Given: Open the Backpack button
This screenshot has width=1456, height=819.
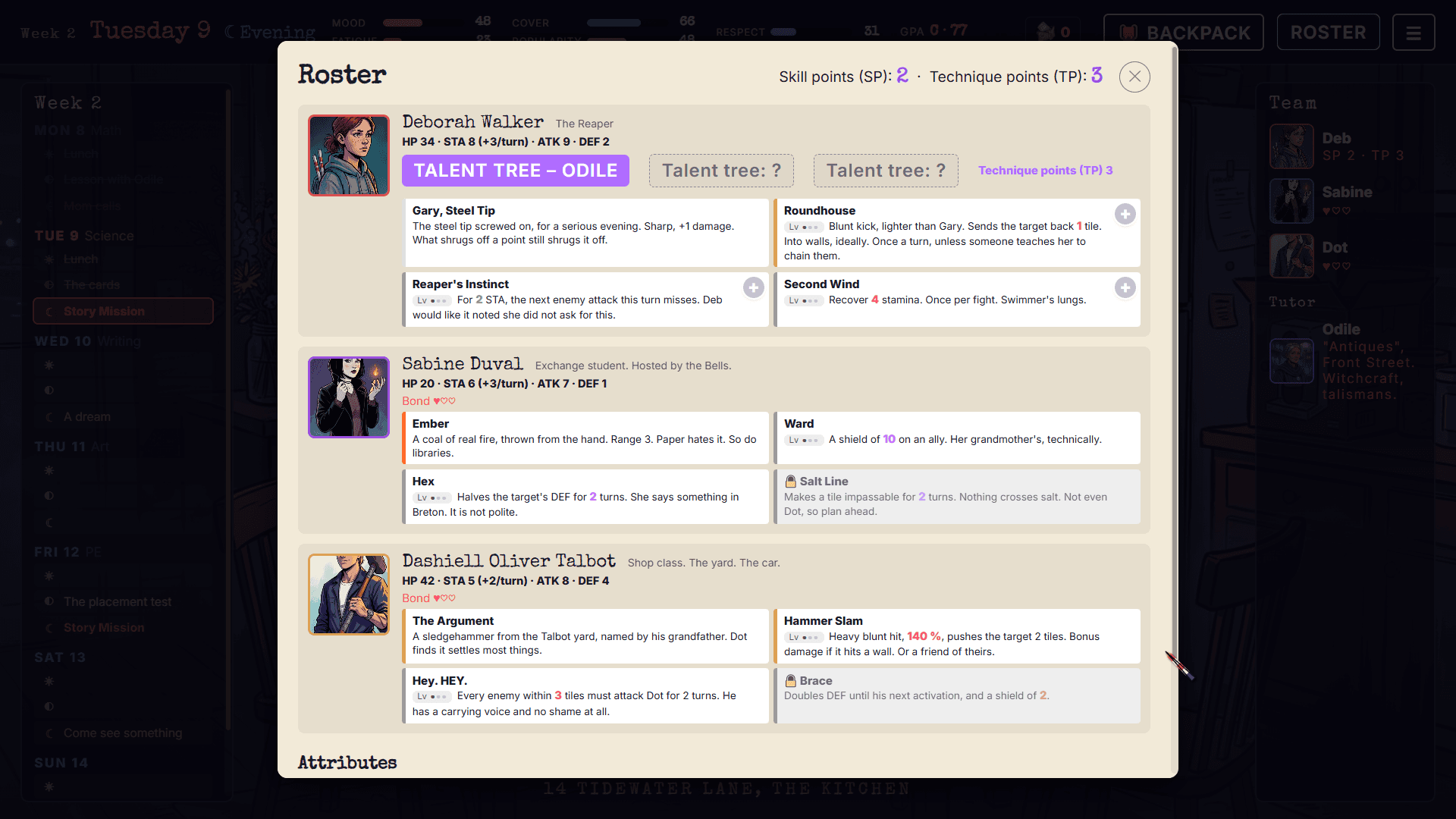Looking at the screenshot, I should point(1184,33).
